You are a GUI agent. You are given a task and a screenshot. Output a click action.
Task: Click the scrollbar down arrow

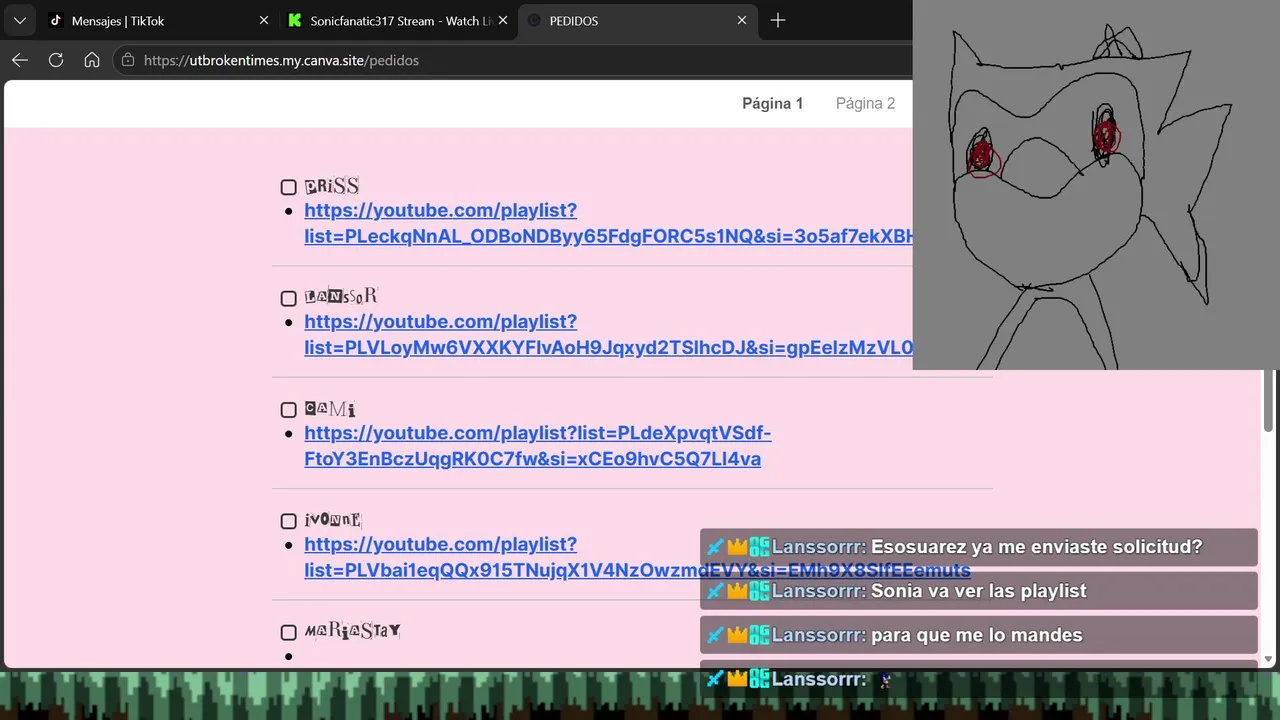(x=1269, y=659)
